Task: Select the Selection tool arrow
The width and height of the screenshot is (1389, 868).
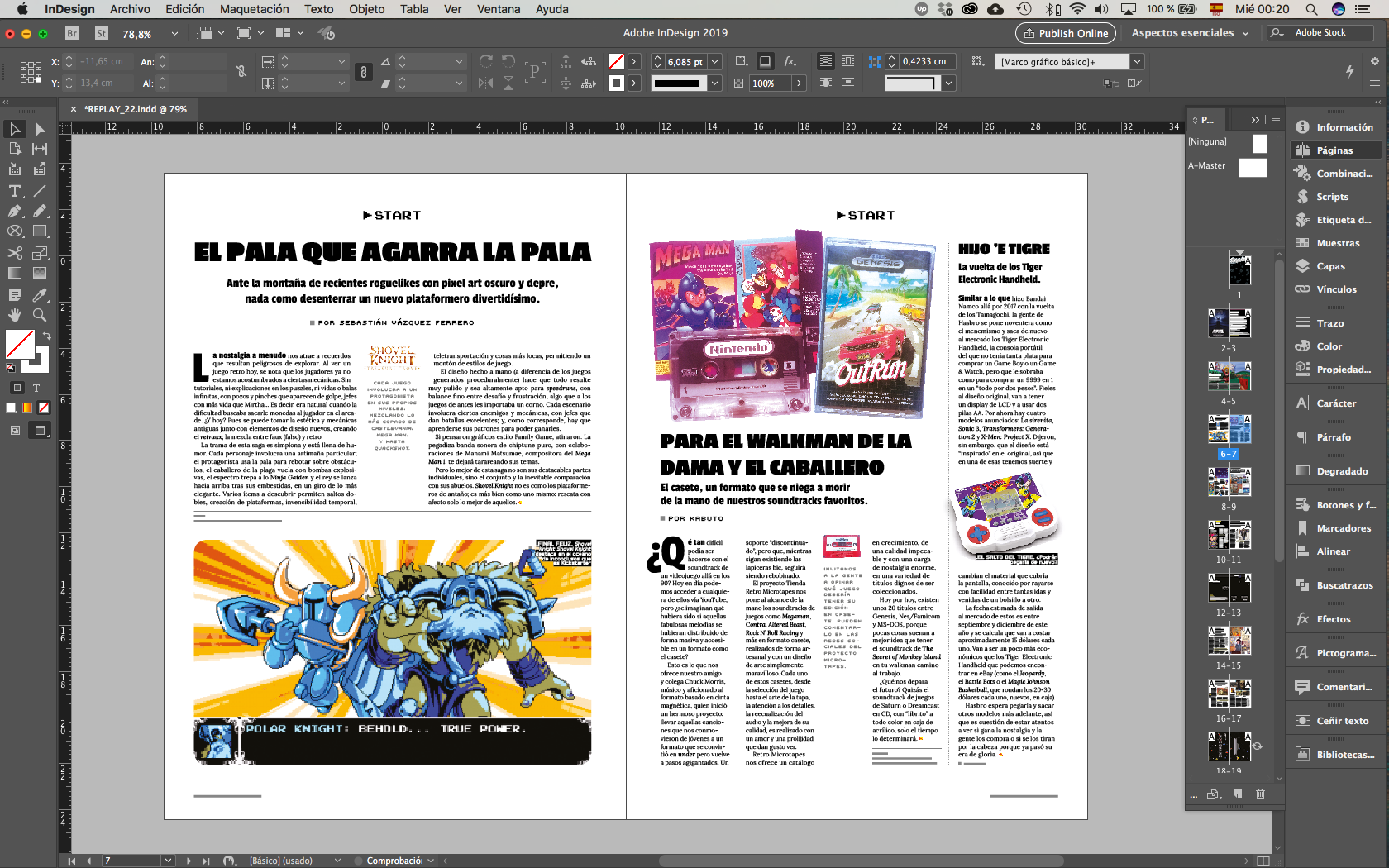Action: [15, 129]
